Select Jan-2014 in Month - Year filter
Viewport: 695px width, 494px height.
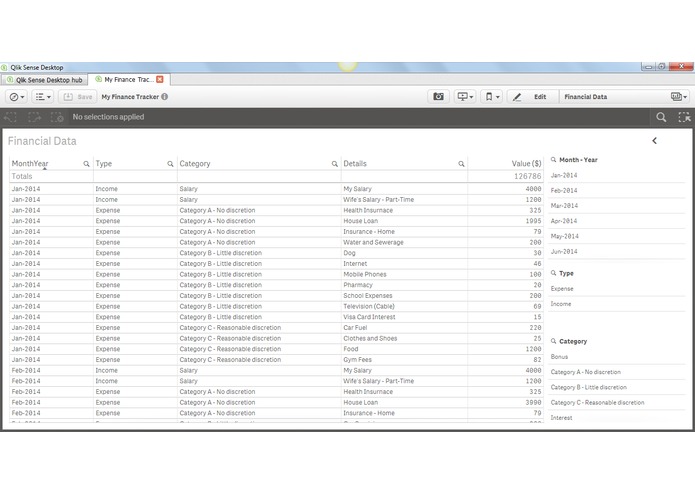point(617,175)
